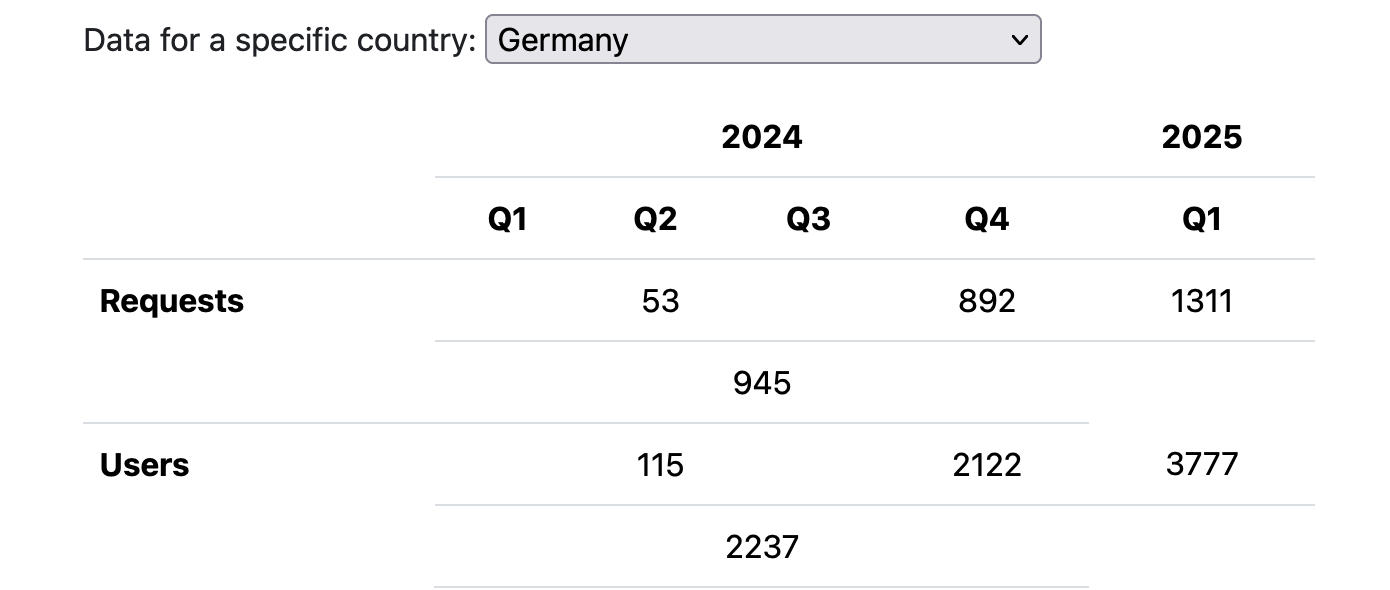Click the Requests value 892
Image resolution: width=1390 pixels, height=590 pixels.
(986, 301)
